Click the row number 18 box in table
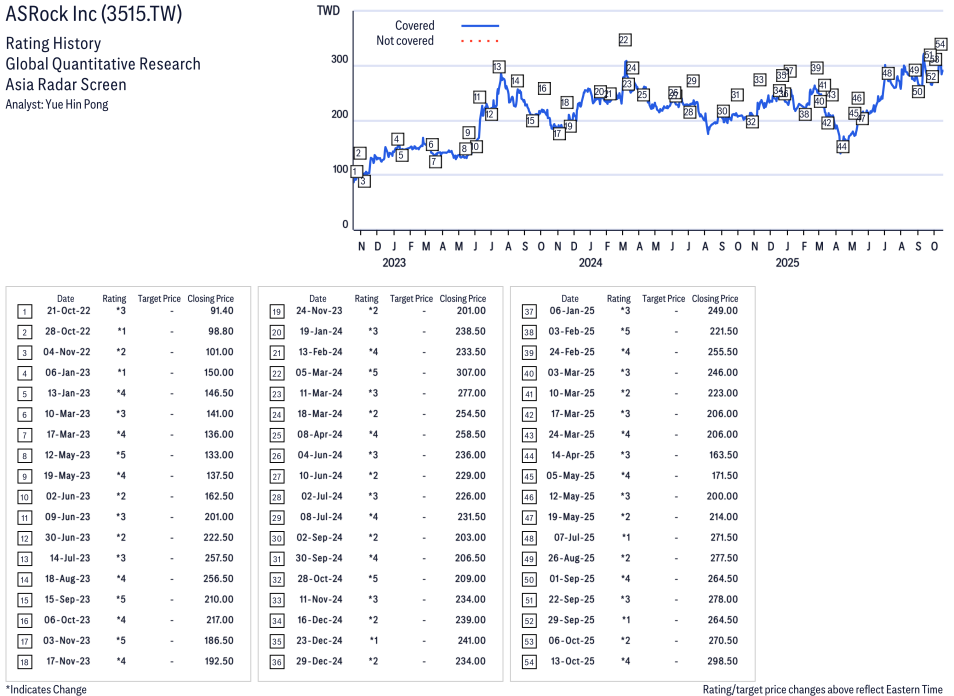Viewport: 954px width, 696px height. click(23, 661)
